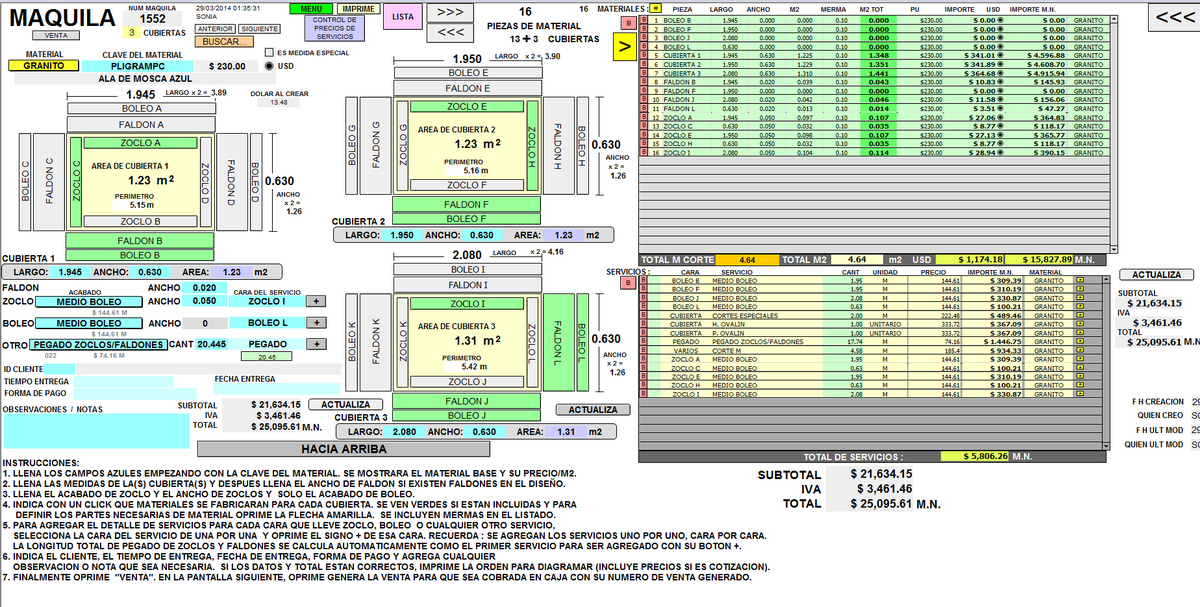Click the + button next to PEGADO
1200x607 pixels.
click(316, 344)
